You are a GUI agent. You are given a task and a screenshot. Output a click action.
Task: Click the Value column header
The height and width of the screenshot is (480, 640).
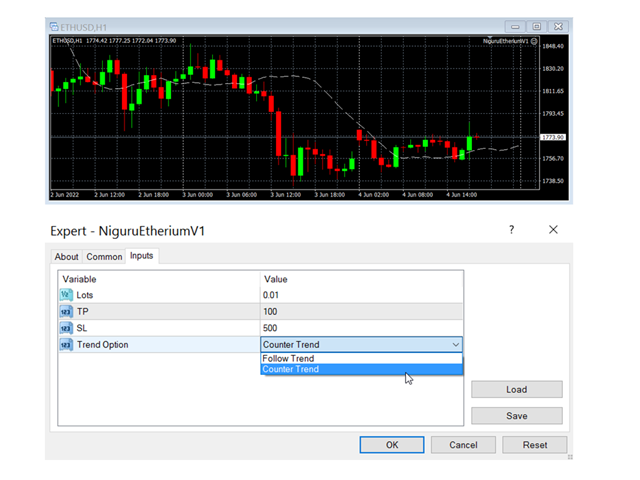coord(276,279)
